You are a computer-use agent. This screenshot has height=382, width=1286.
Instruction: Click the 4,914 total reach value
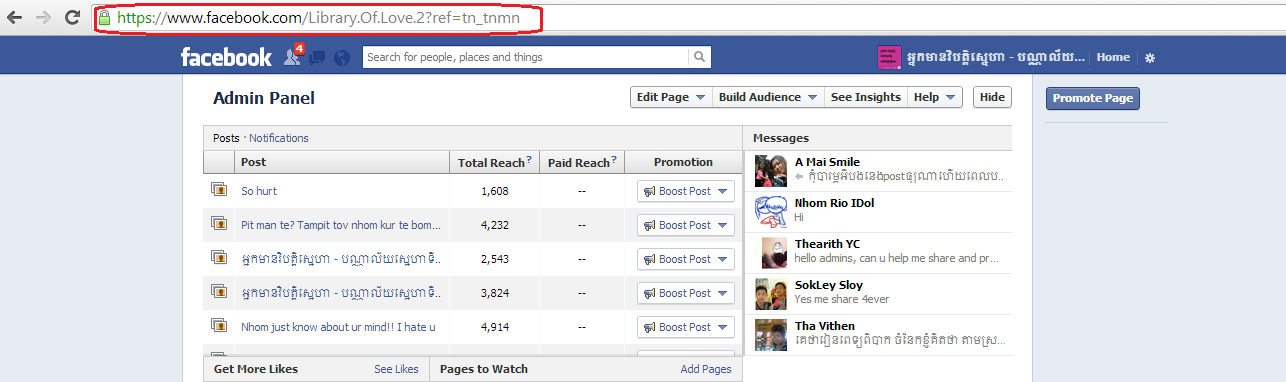point(495,327)
